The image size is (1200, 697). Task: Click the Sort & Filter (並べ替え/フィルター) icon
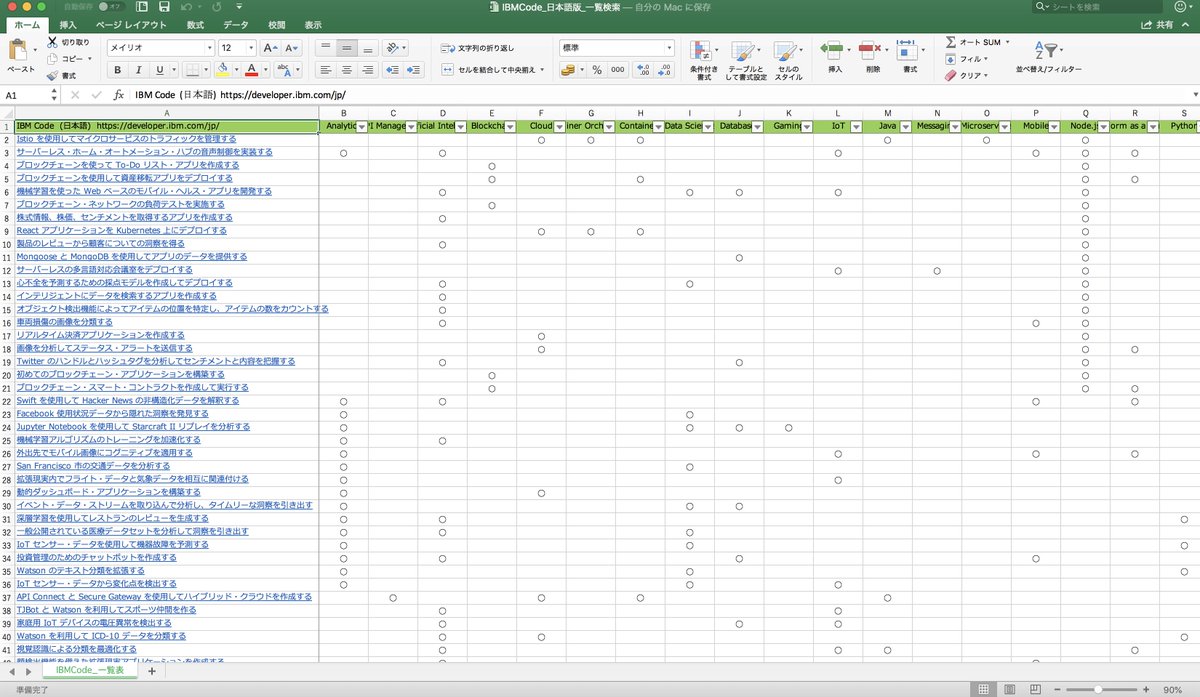point(1047,50)
